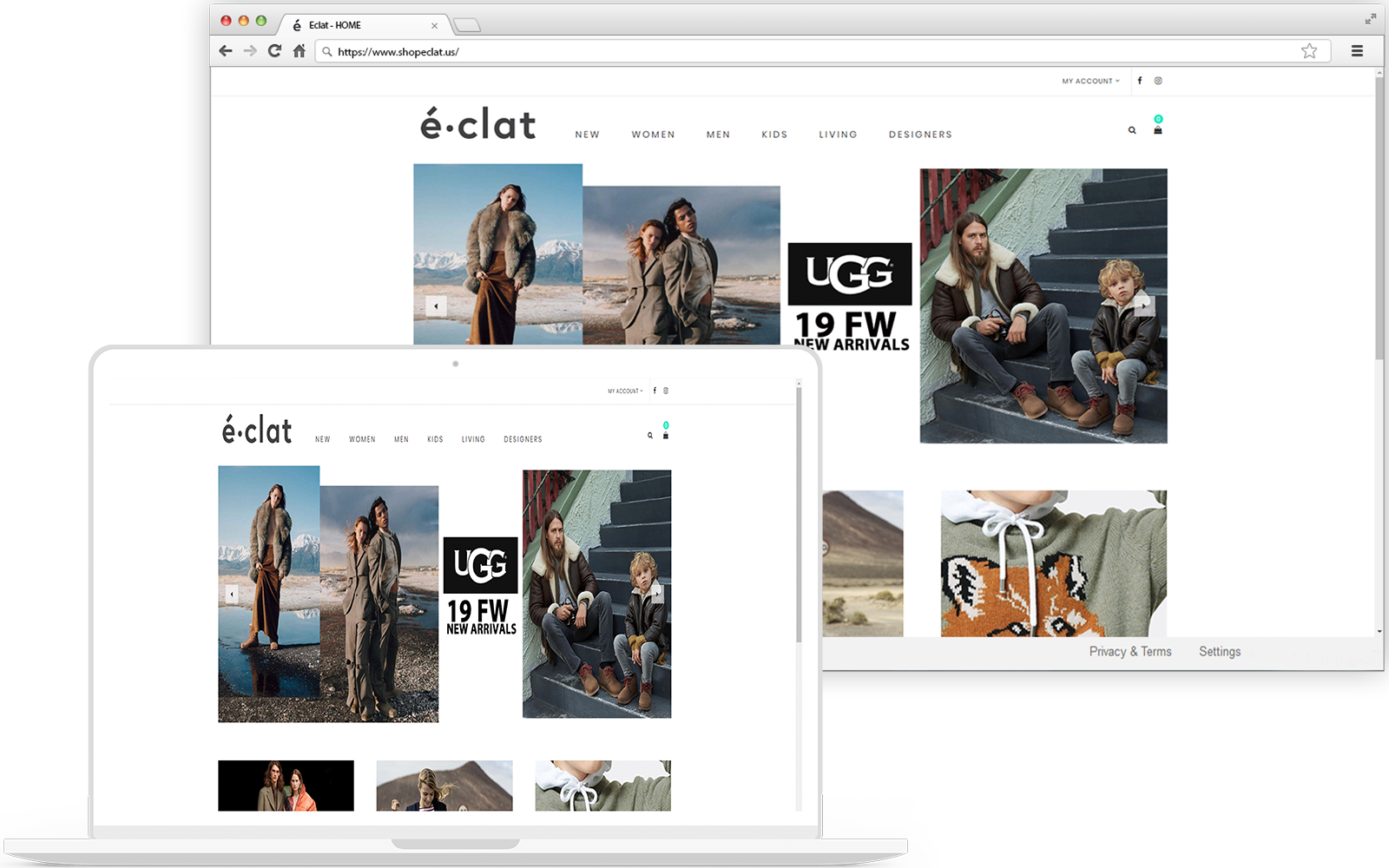Open LIVING menu on the laptop screen
The width and height of the screenshot is (1389, 868).
coord(473,439)
